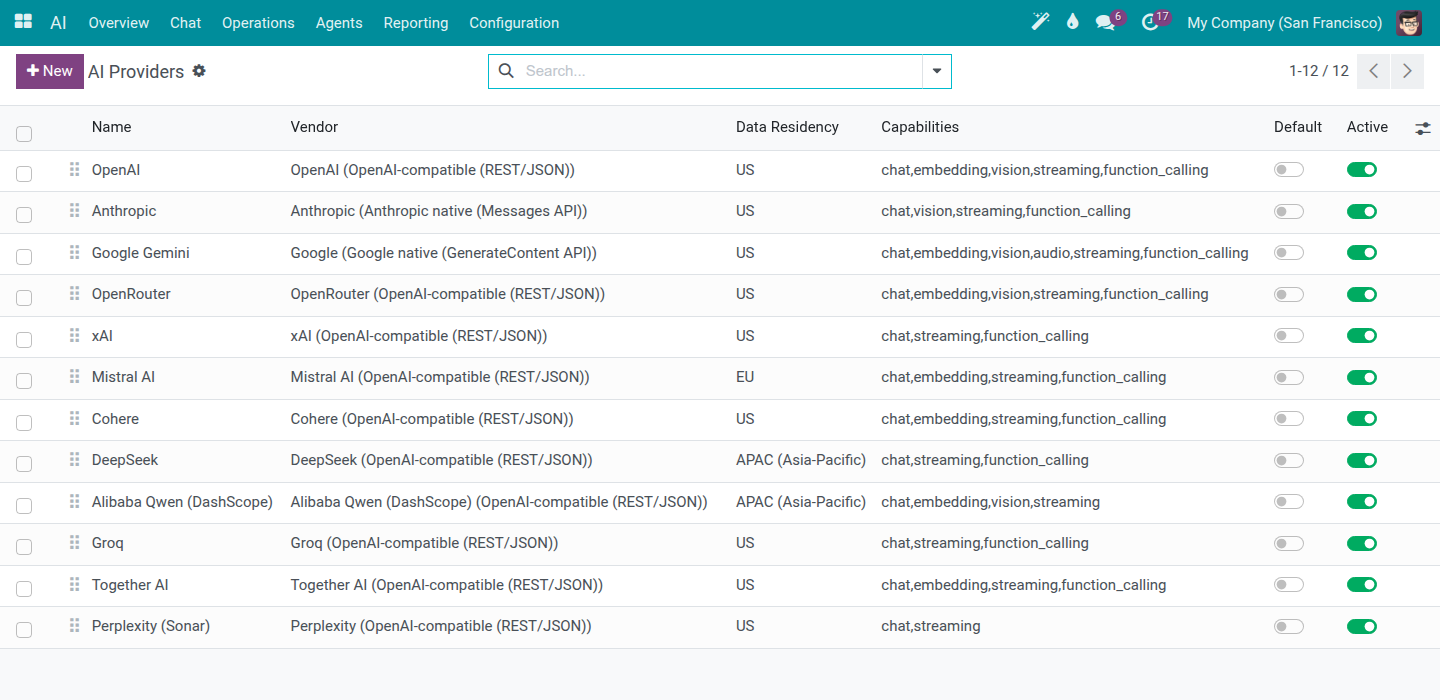Expand the search options dropdown arrow

pos(937,71)
